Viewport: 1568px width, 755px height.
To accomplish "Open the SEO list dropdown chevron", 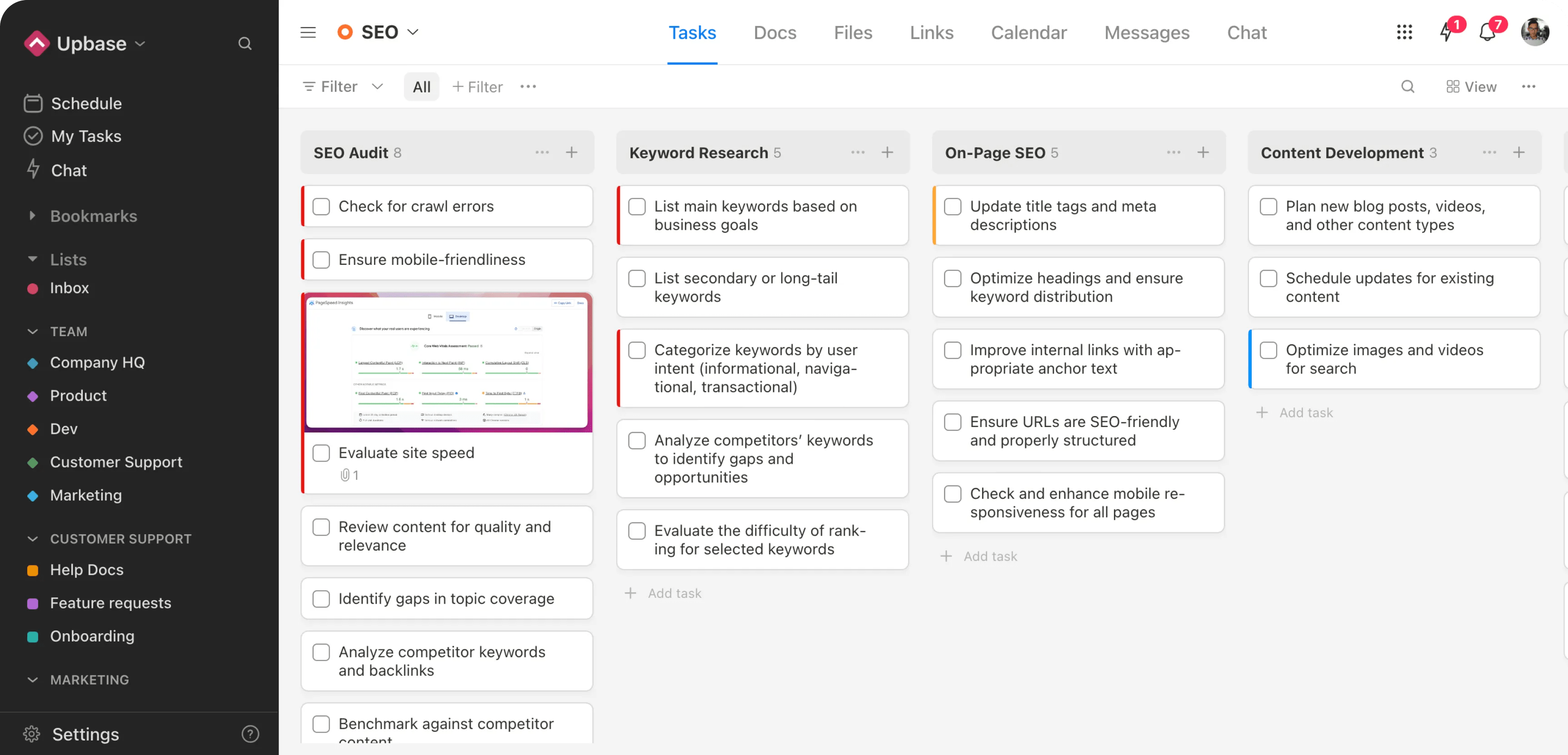I will (413, 32).
